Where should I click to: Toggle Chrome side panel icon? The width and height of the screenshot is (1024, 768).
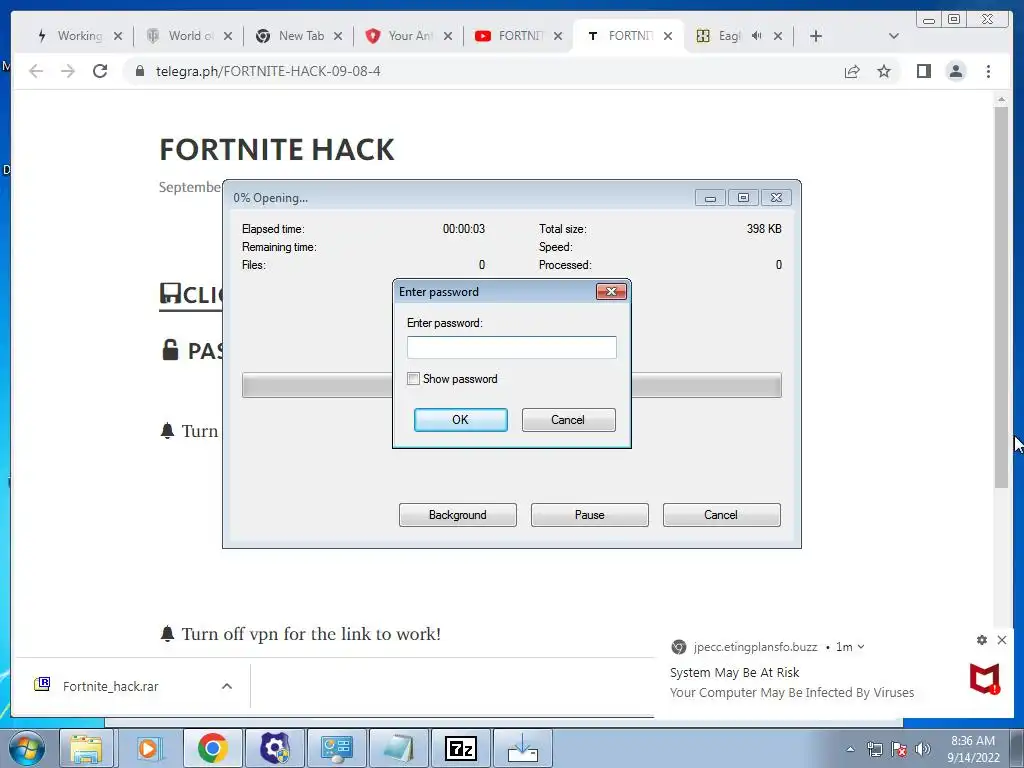(x=923, y=71)
